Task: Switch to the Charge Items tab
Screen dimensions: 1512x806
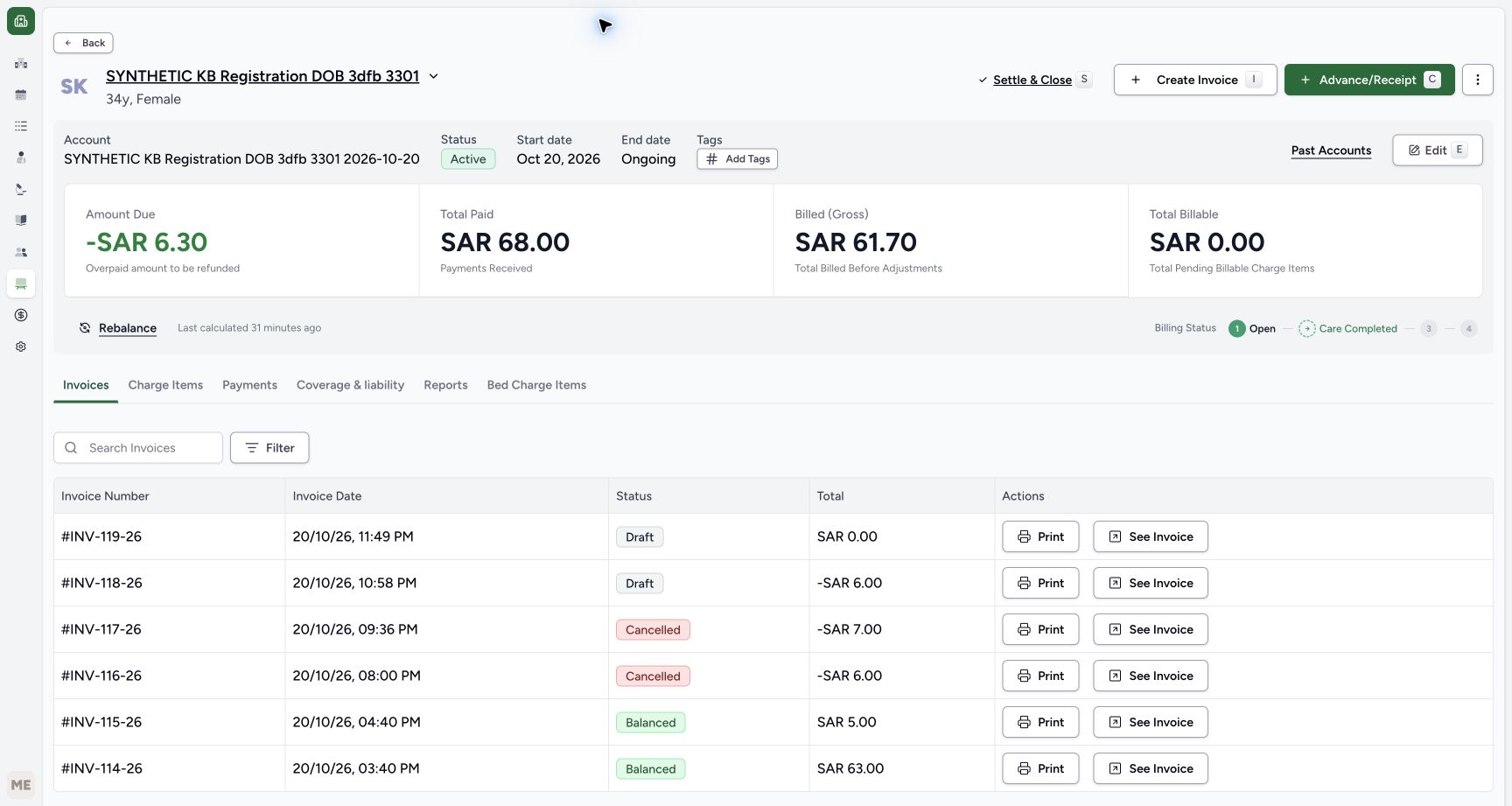Action: coord(165,385)
